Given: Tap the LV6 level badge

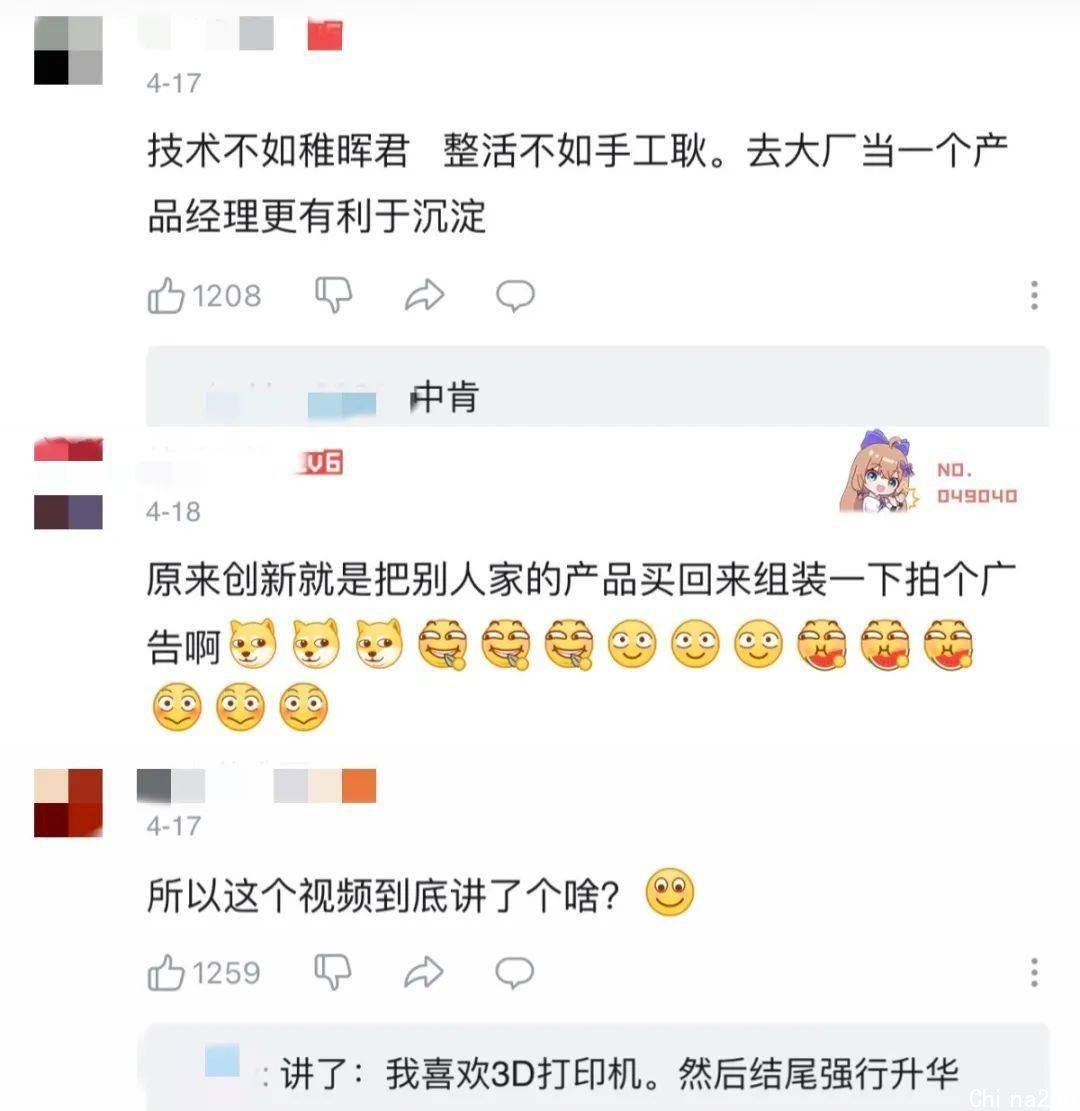Looking at the screenshot, I should pyautogui.click(x=322, y=462).
